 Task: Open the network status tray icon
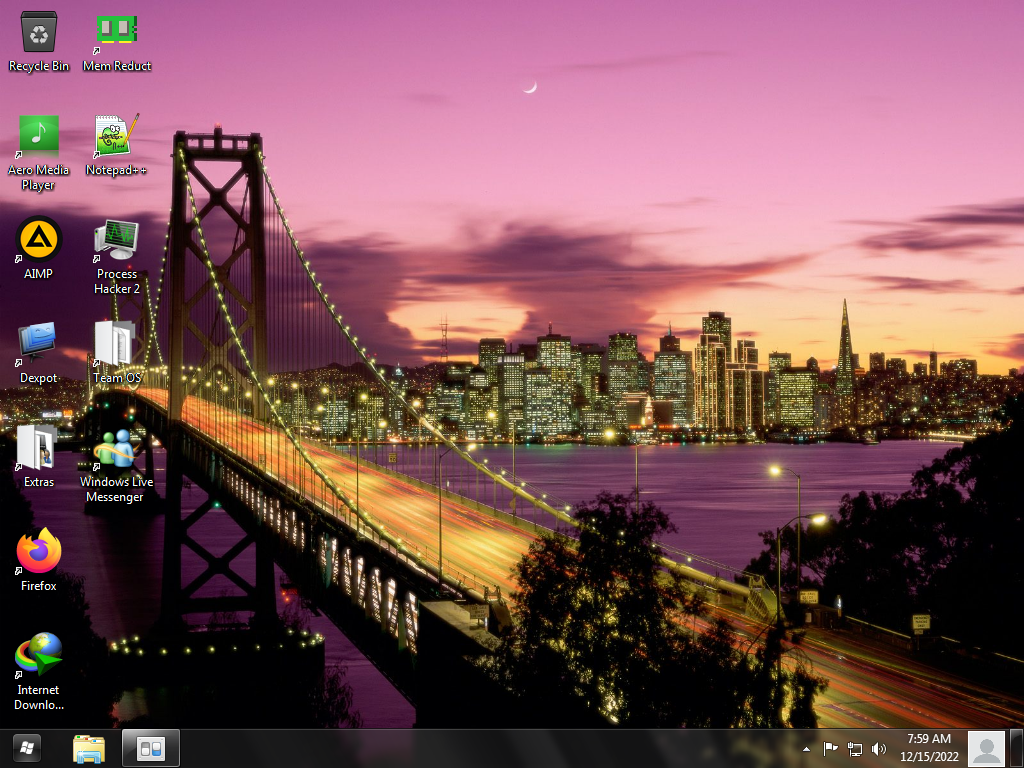(854, 749)
